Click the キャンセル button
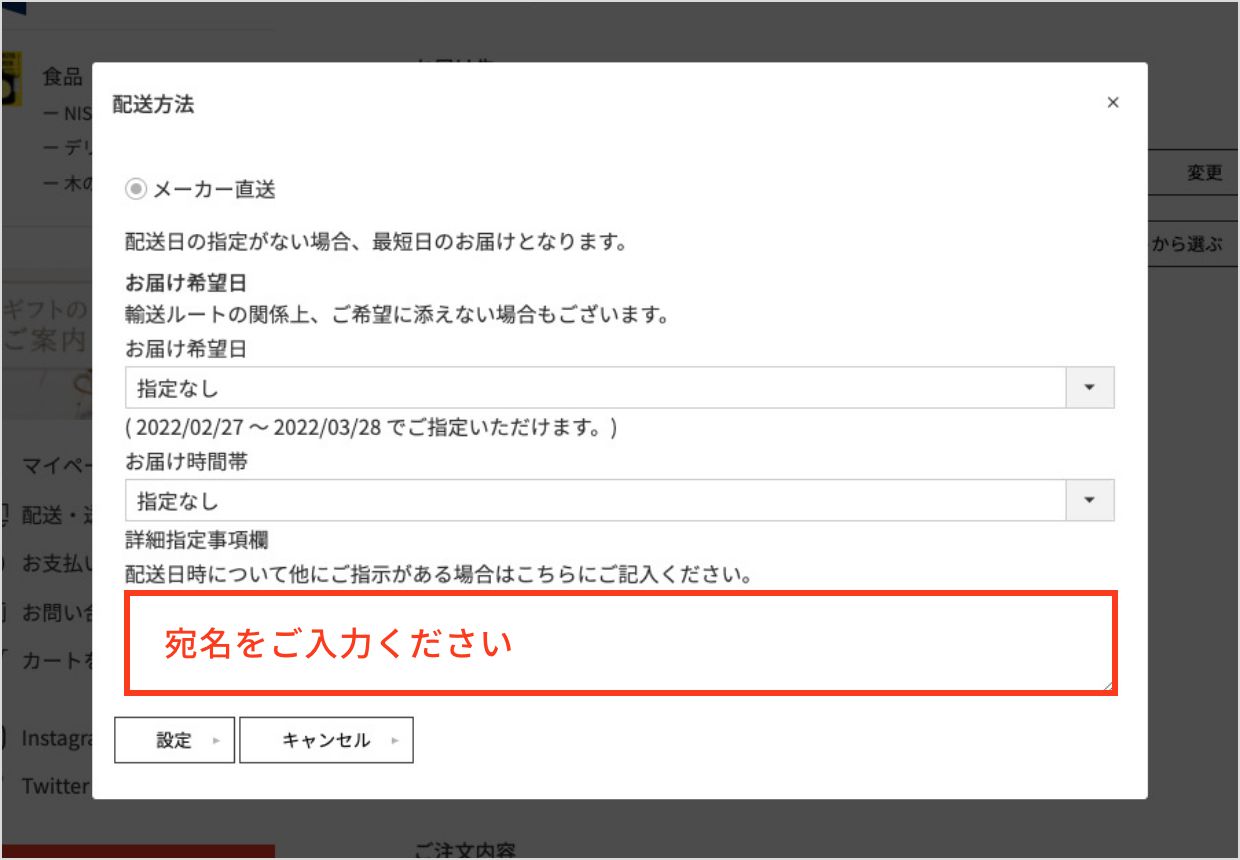 pos(326,741)
